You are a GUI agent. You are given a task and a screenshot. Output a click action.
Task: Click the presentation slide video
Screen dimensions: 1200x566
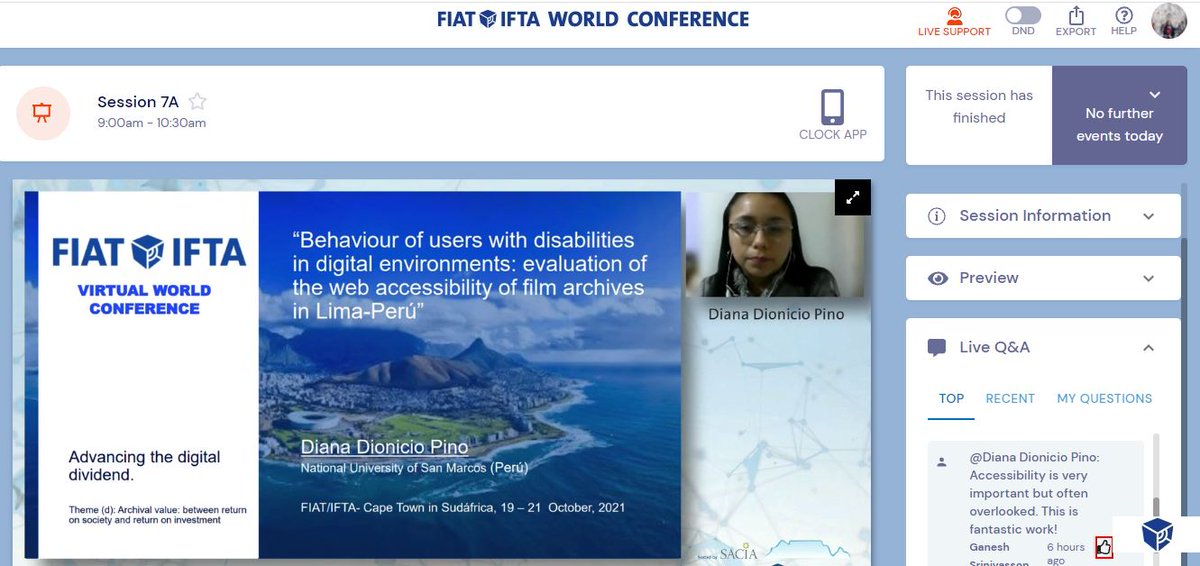pyautogui.click(x=354, y=374)
